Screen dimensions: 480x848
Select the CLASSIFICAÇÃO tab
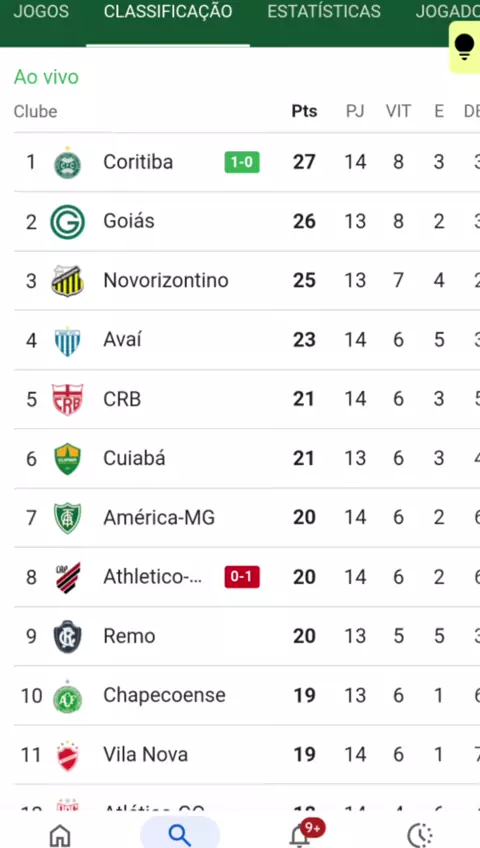[168, 11]
